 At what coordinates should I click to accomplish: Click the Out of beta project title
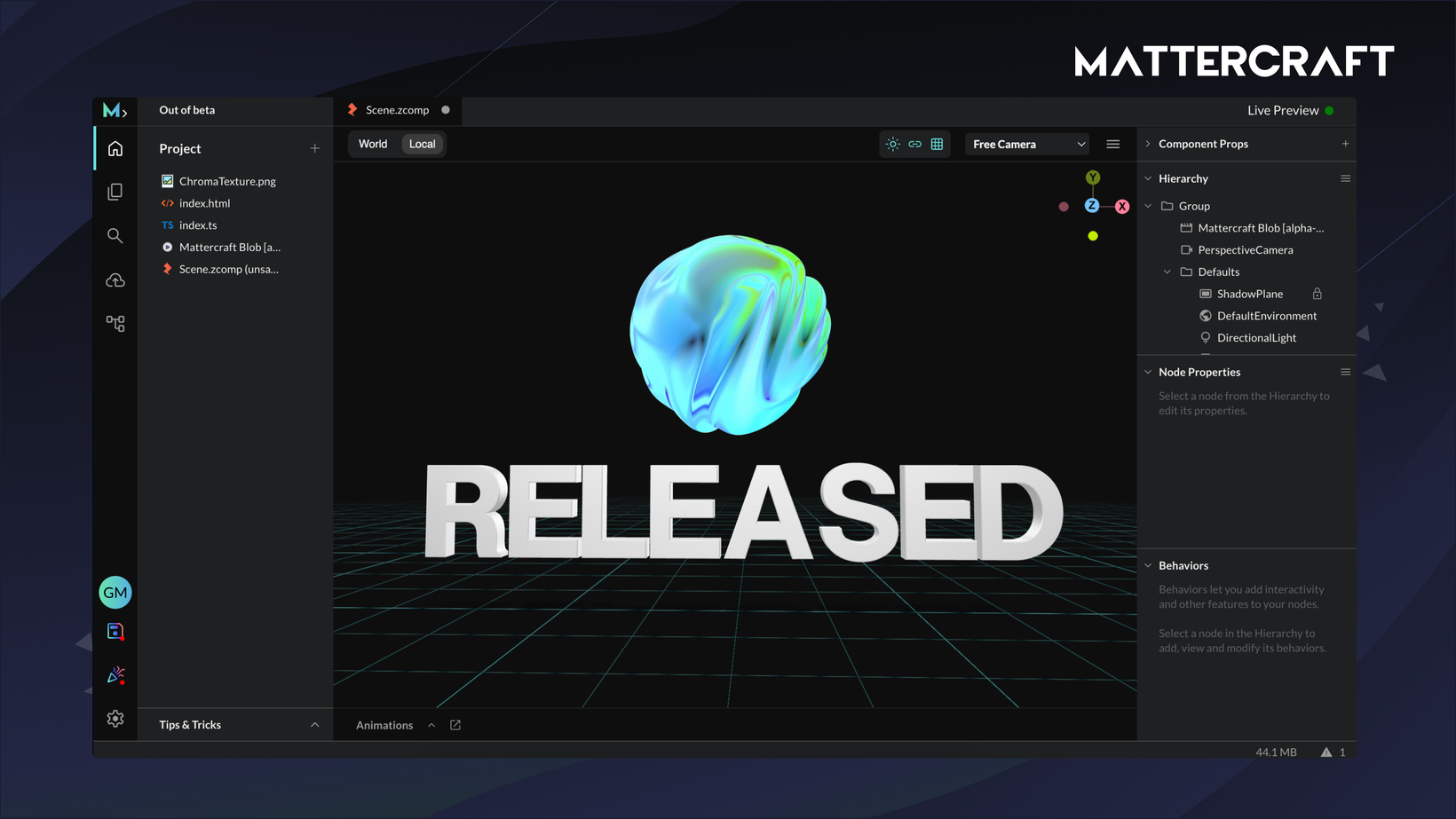click(x=187, y=110)
